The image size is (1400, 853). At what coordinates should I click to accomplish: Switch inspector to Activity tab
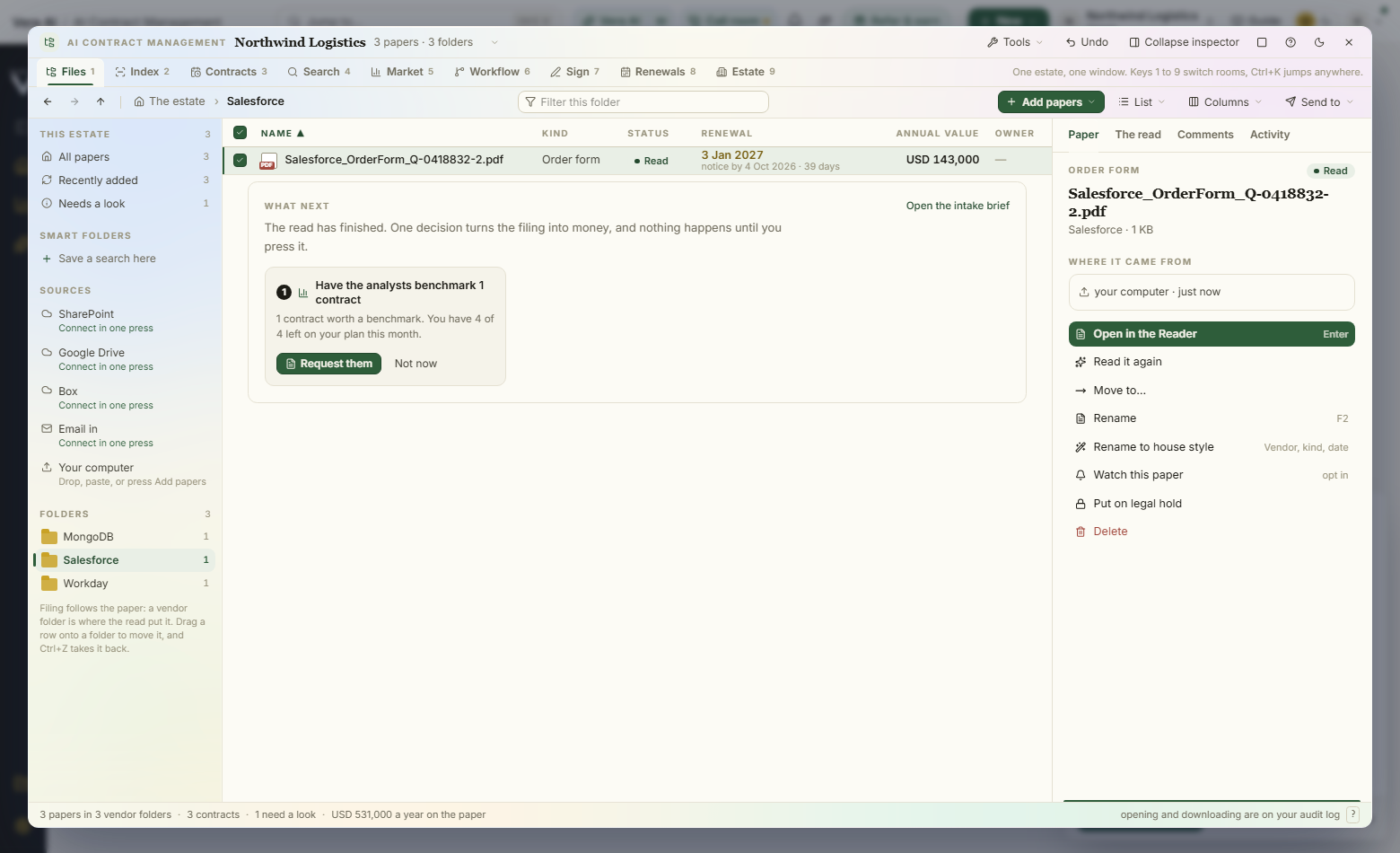coord(1270,135)
